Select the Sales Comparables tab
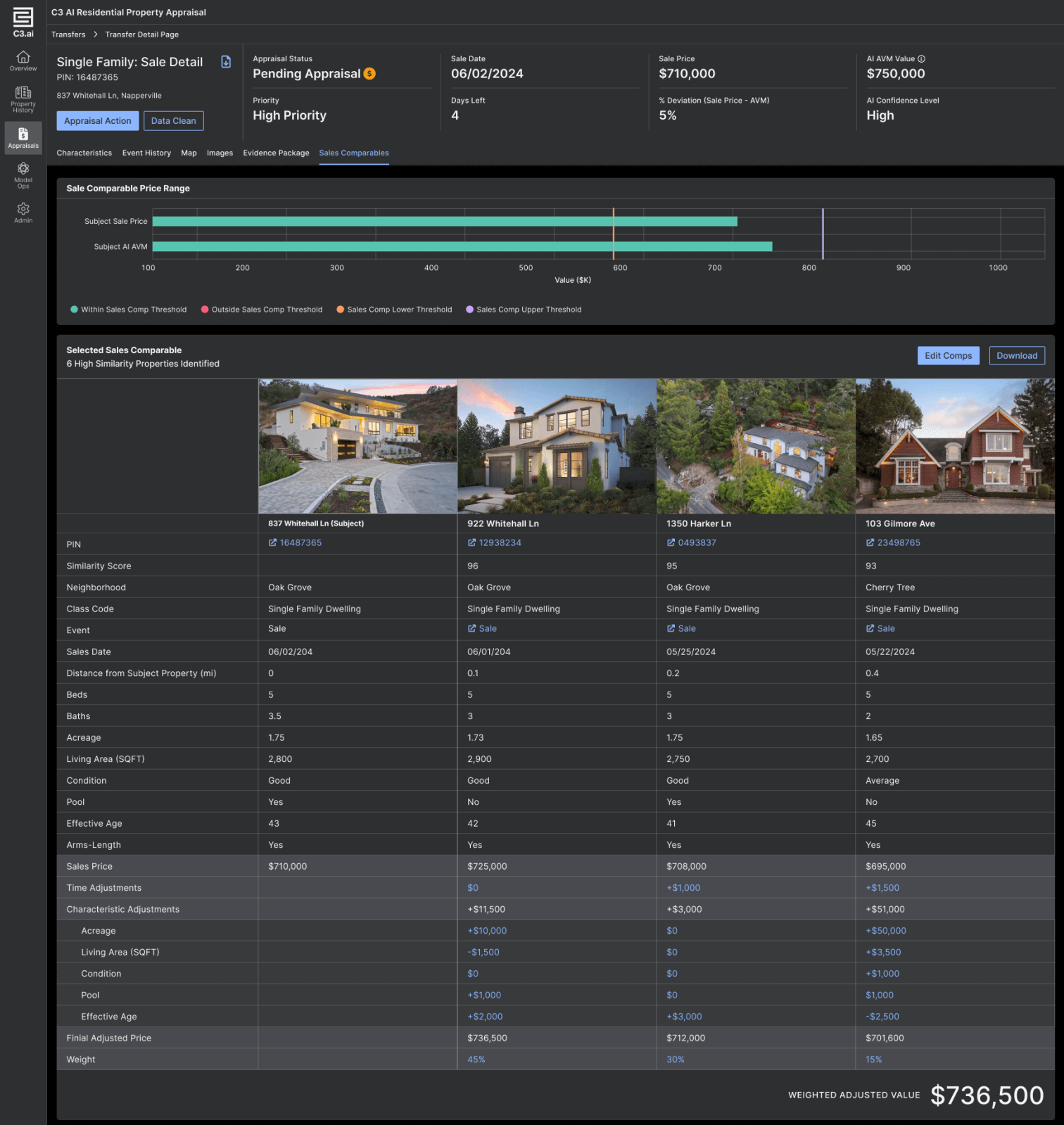Image resolution: width=1064 pixels, height=1125 pixels. pos(354,153)
